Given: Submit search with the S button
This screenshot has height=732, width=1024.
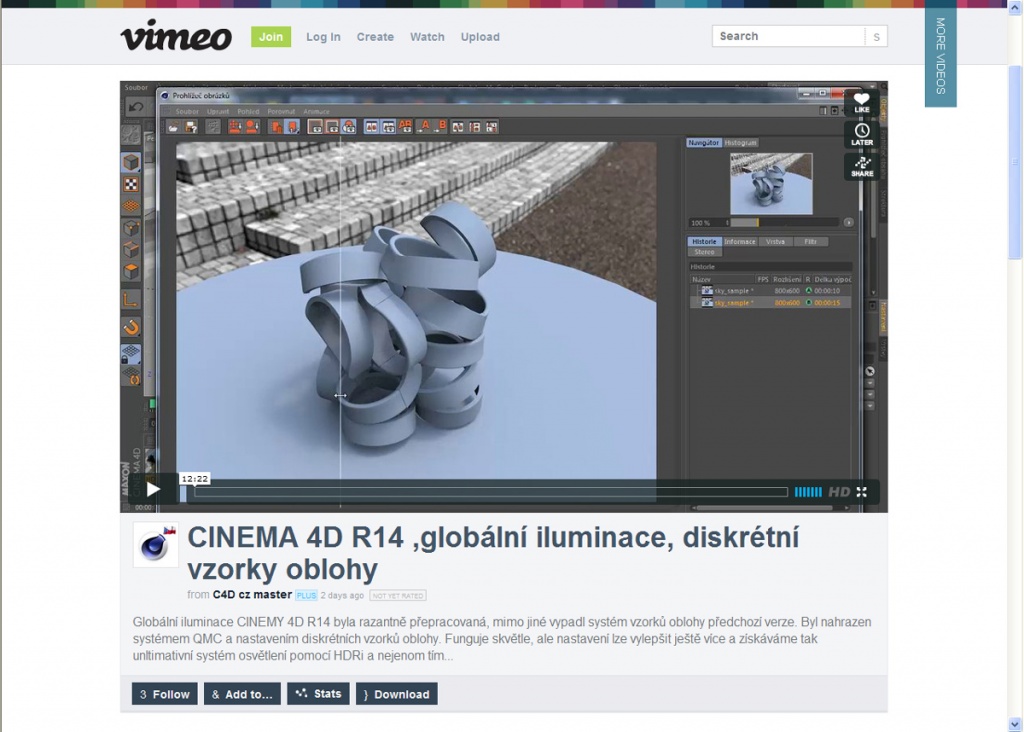Looking at the screenshot, I should click(x=876, y=37).
